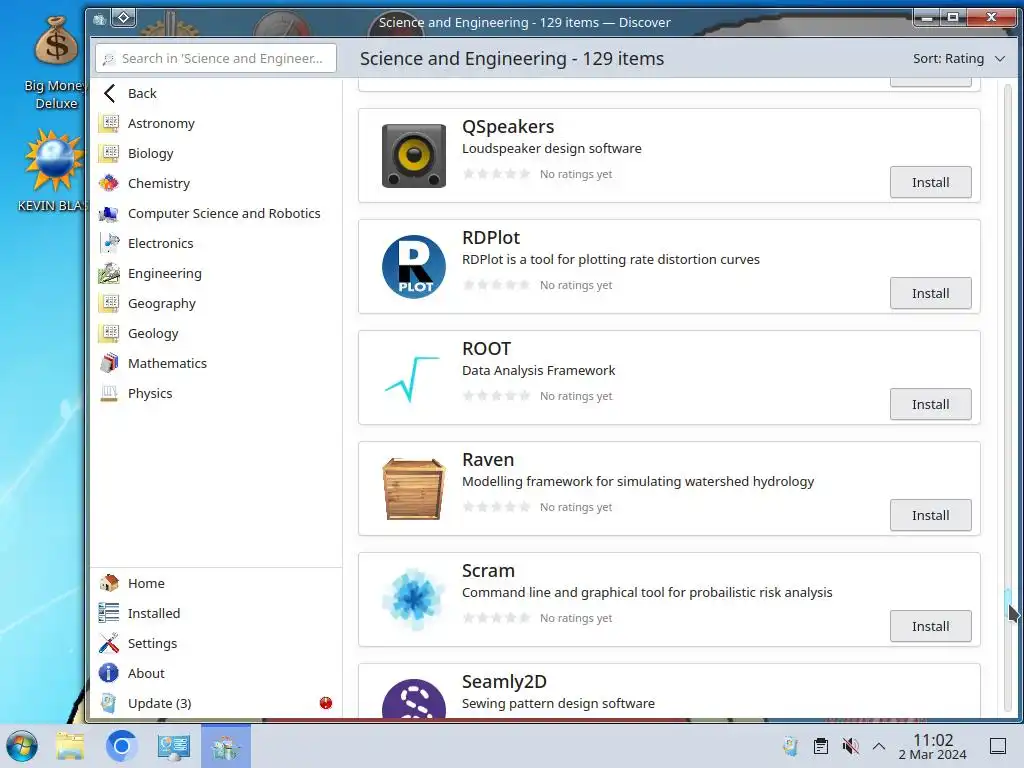Open the system settings taskbar icon
Viewport: 1024px width, 768px height.
point(173,746)
